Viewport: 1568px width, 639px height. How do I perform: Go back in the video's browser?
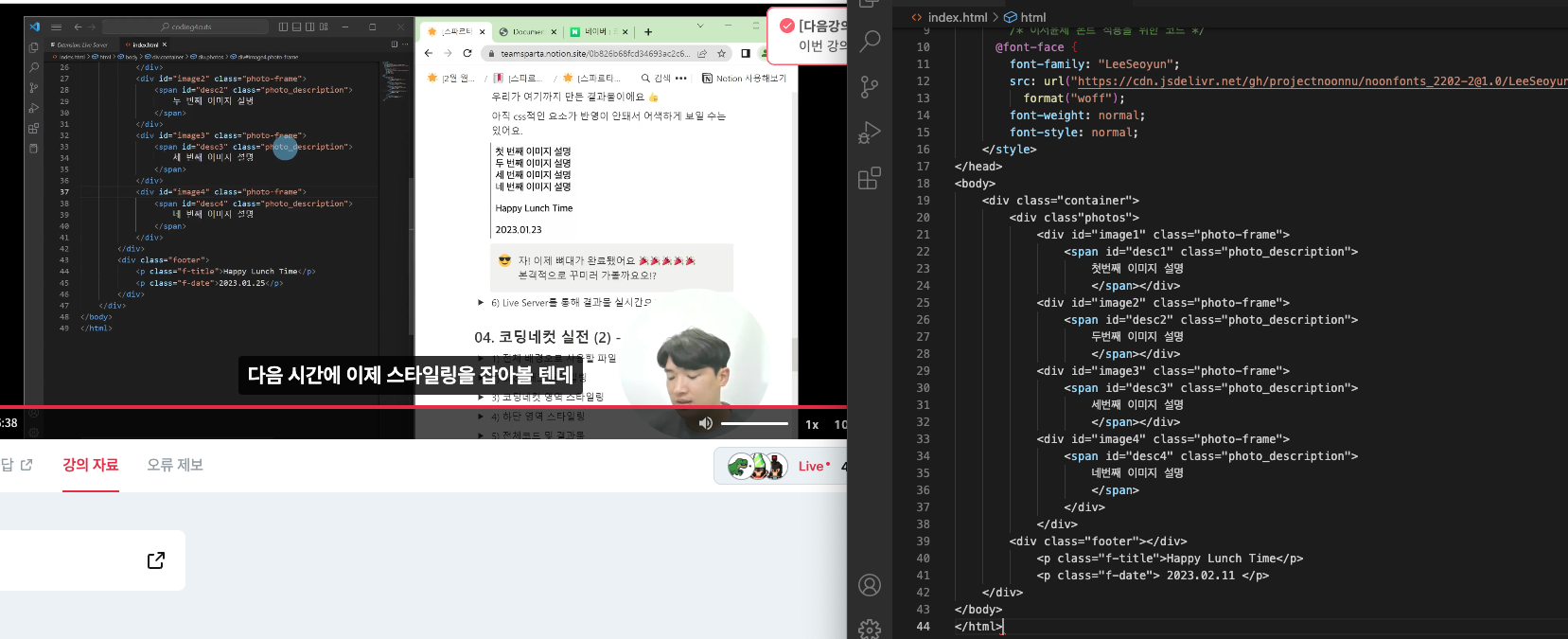[429, 53]
